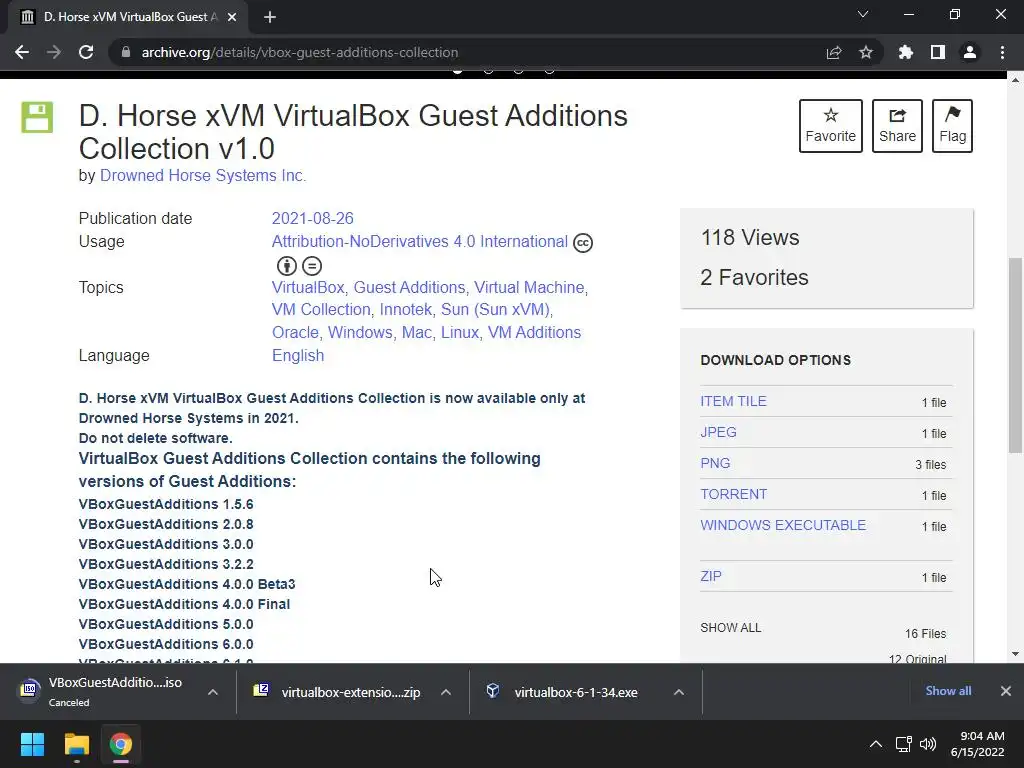Click the publication date 2021-08-26
This screenshot has height=768, width=1024.
coord(312,218)
